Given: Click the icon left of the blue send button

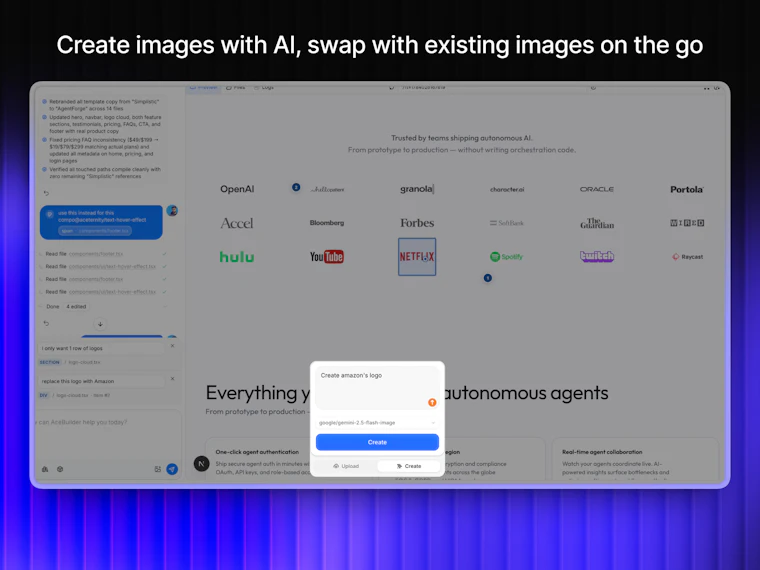Looking at the screenshot, I should pos(158,469).
